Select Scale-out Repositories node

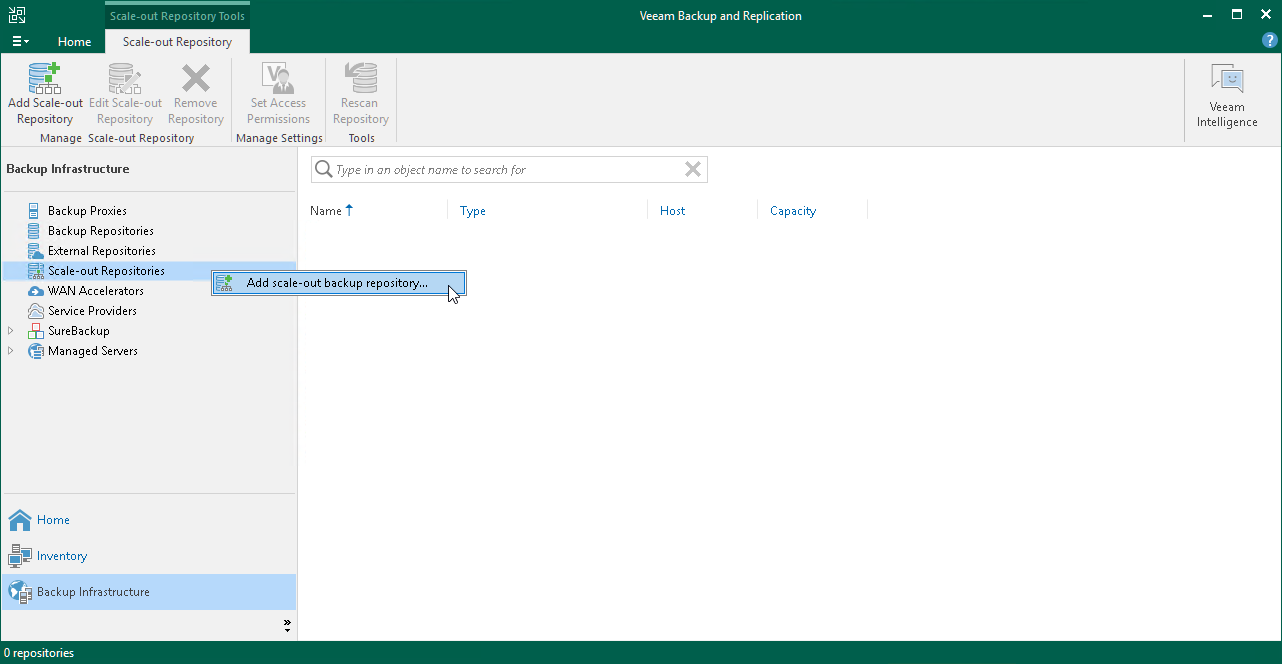coord(106,271)
